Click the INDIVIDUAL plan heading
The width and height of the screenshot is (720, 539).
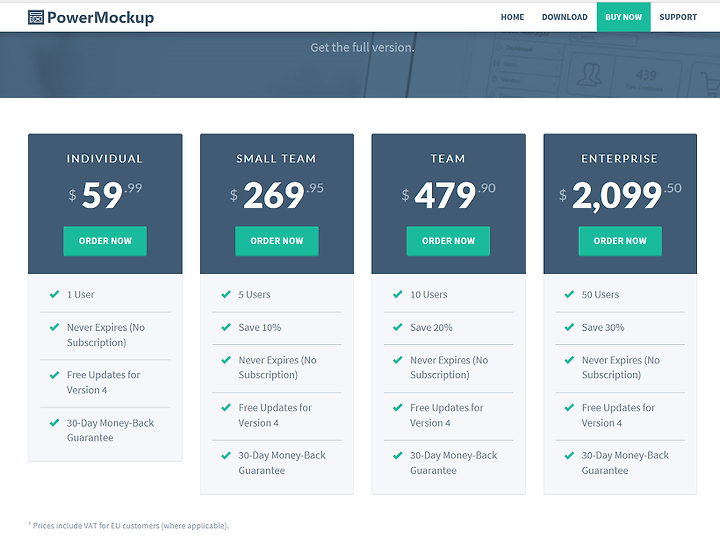105,159
